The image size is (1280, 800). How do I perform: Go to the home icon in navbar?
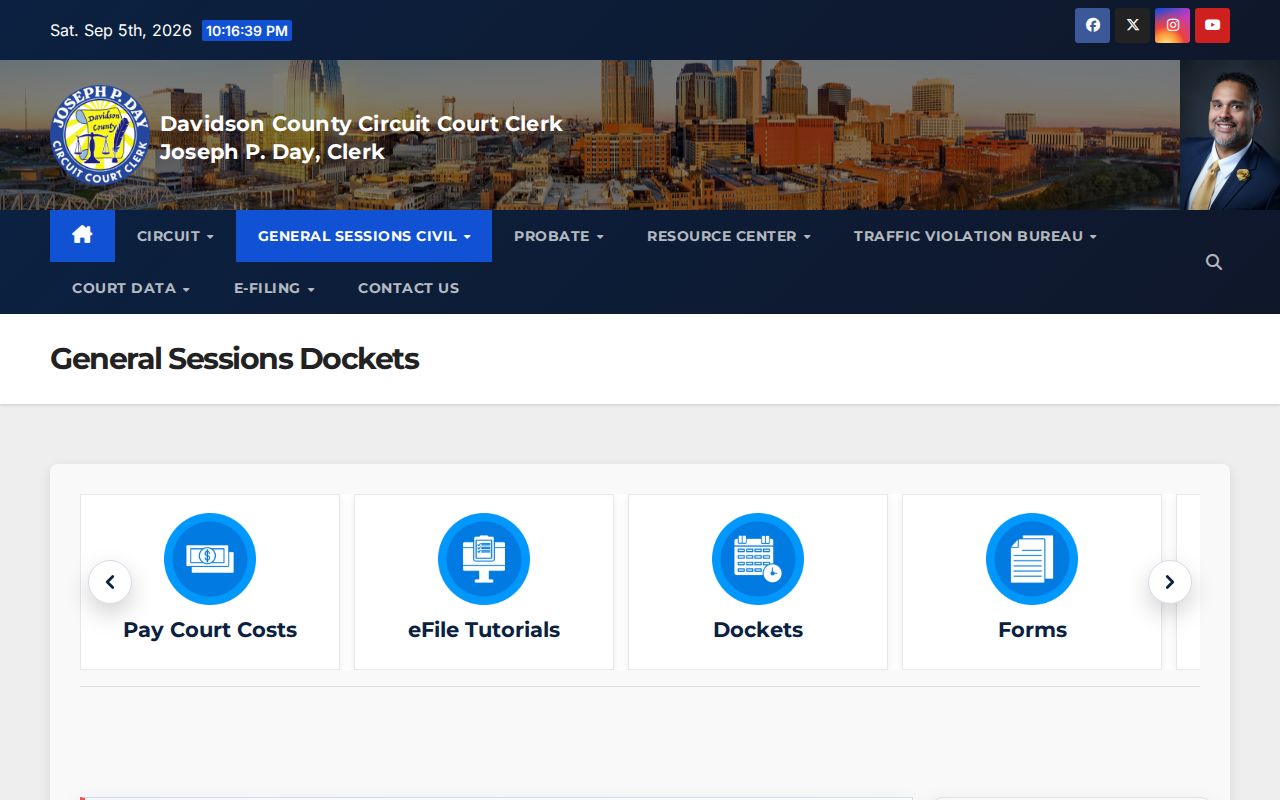click(82, 236)
